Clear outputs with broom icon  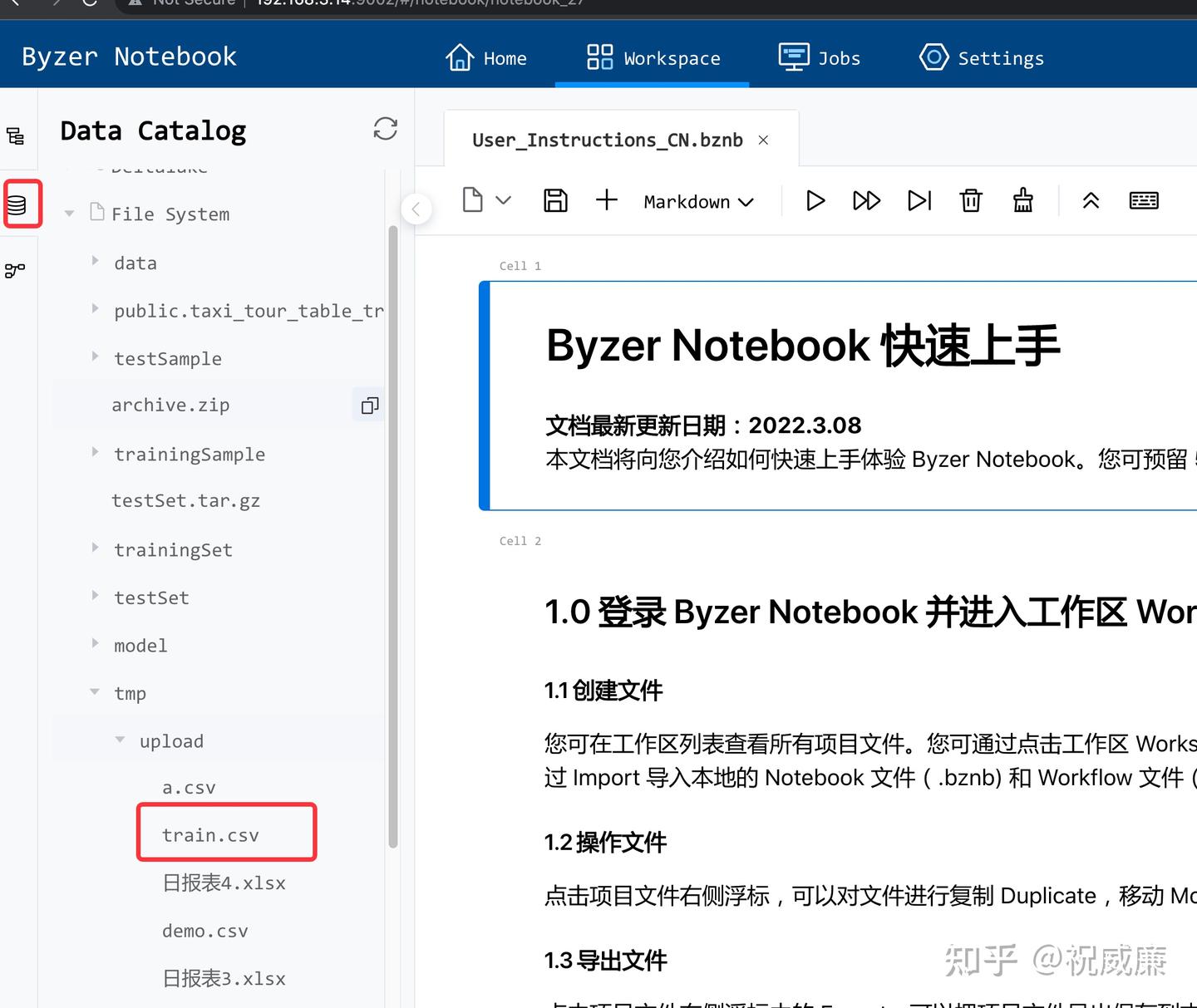(1023, 200)
